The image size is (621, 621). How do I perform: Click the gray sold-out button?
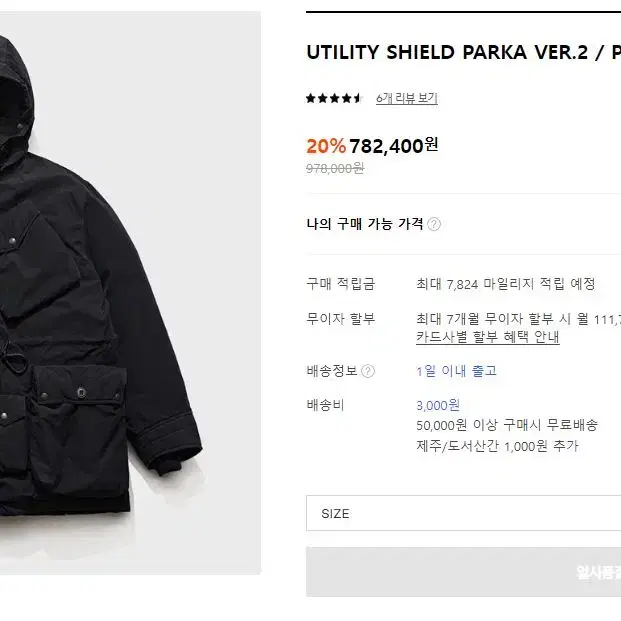click(463, 572)
